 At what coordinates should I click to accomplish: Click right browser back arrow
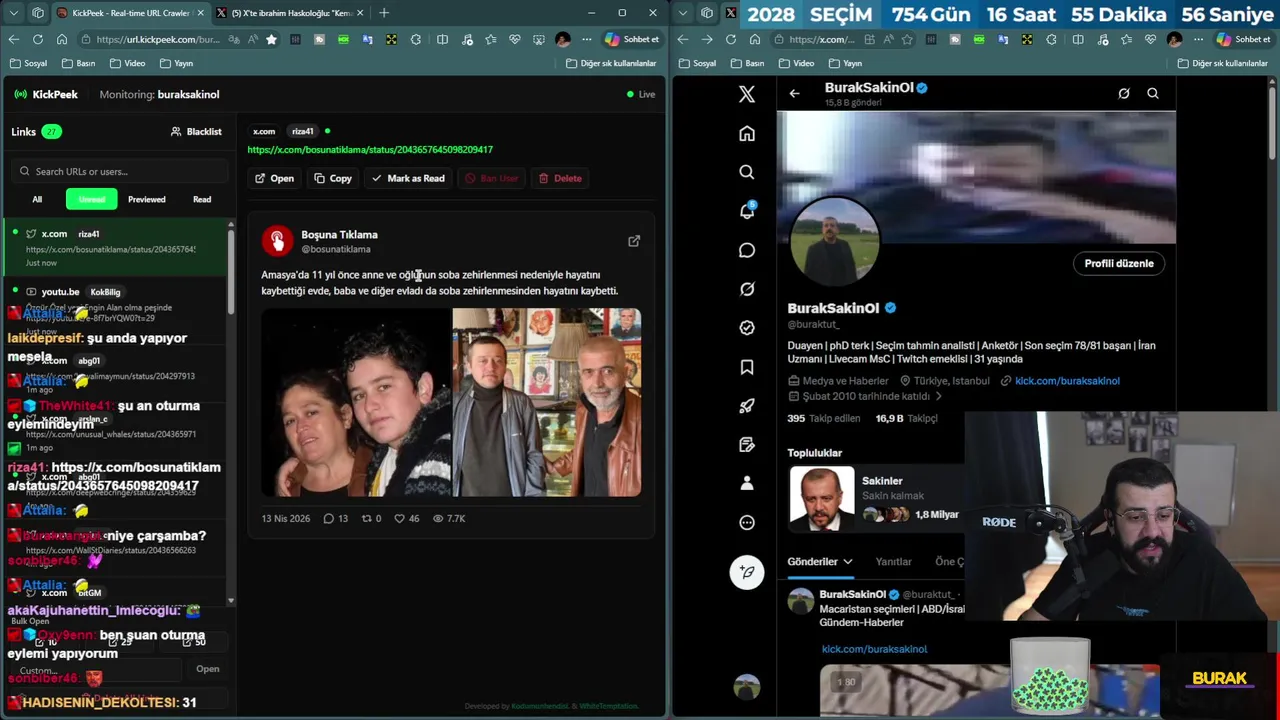pos(683,39)
